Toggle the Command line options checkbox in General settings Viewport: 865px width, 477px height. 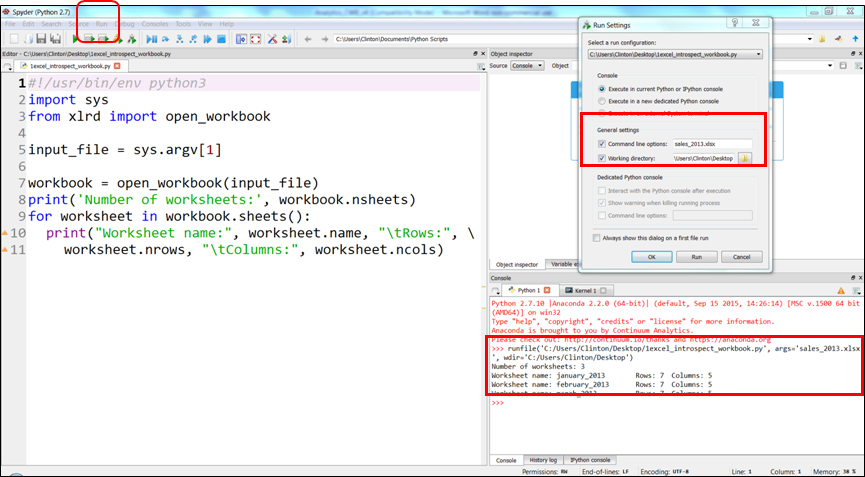point(601,144)
